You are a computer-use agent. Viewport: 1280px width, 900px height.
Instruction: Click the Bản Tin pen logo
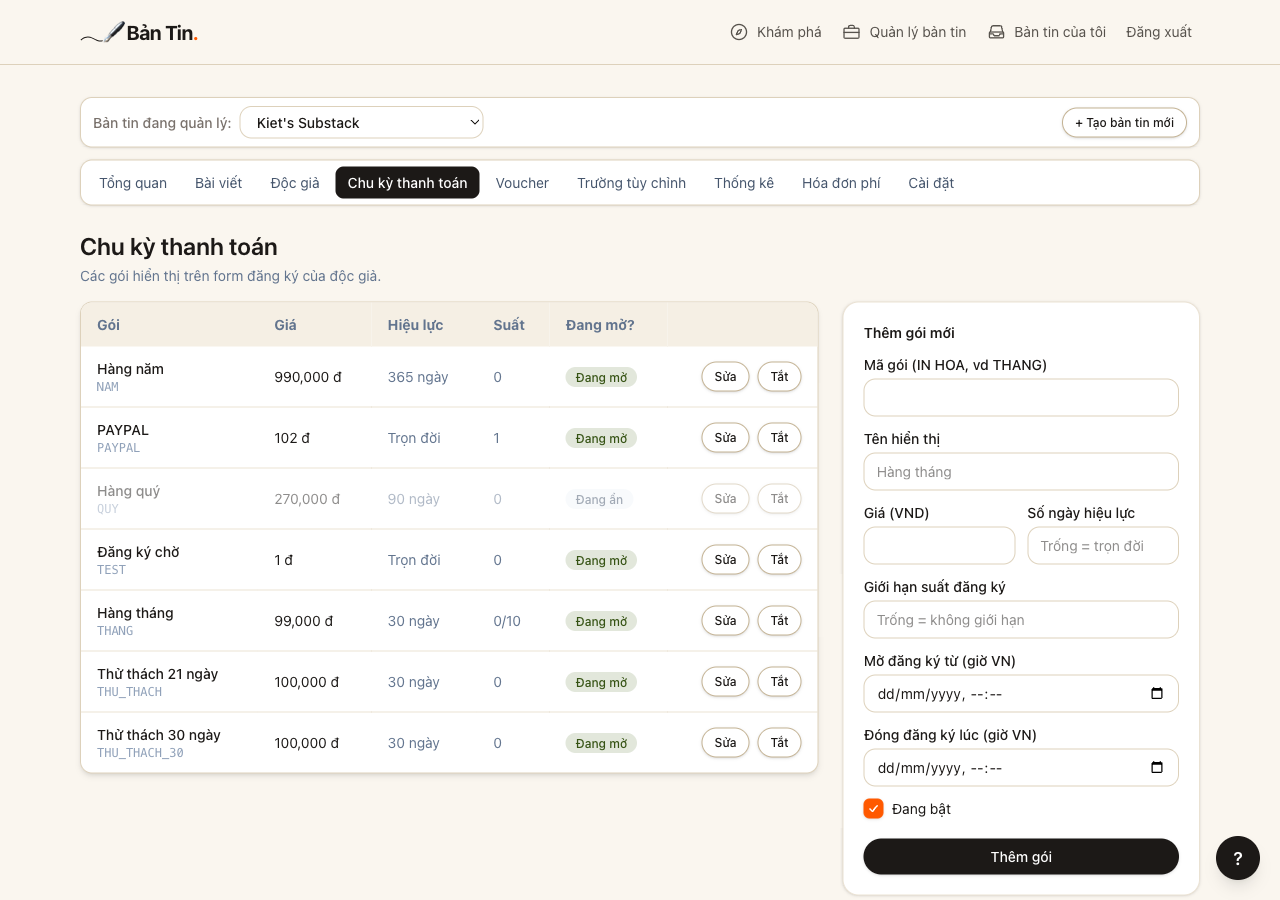coord(139,32)
